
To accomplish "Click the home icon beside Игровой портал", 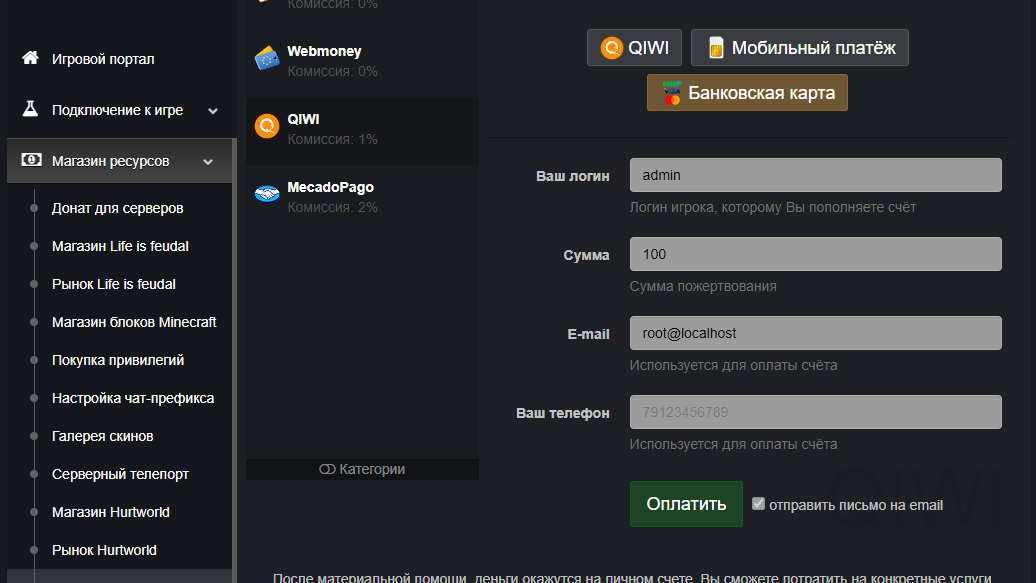I will tap(30, 58).
